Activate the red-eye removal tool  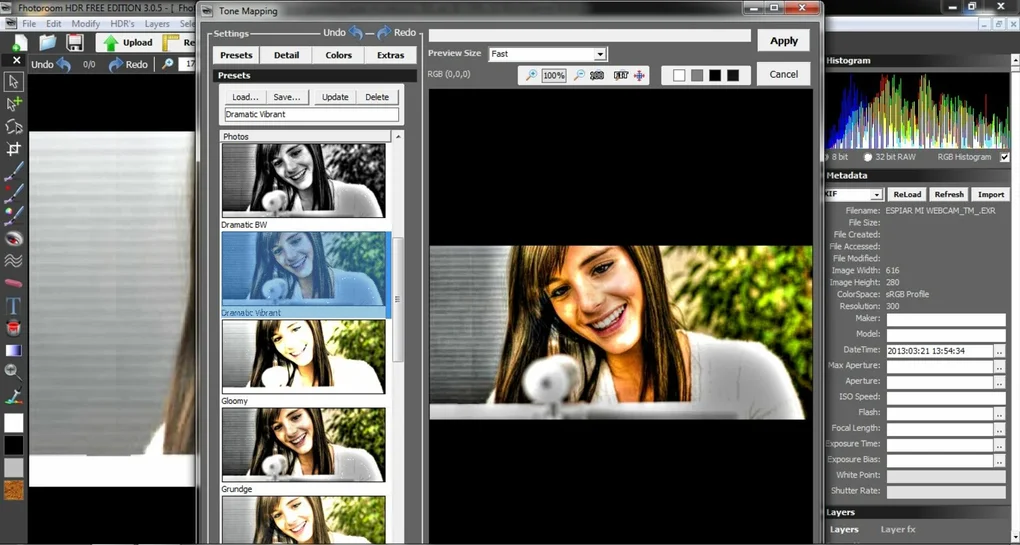coord(14,238)
